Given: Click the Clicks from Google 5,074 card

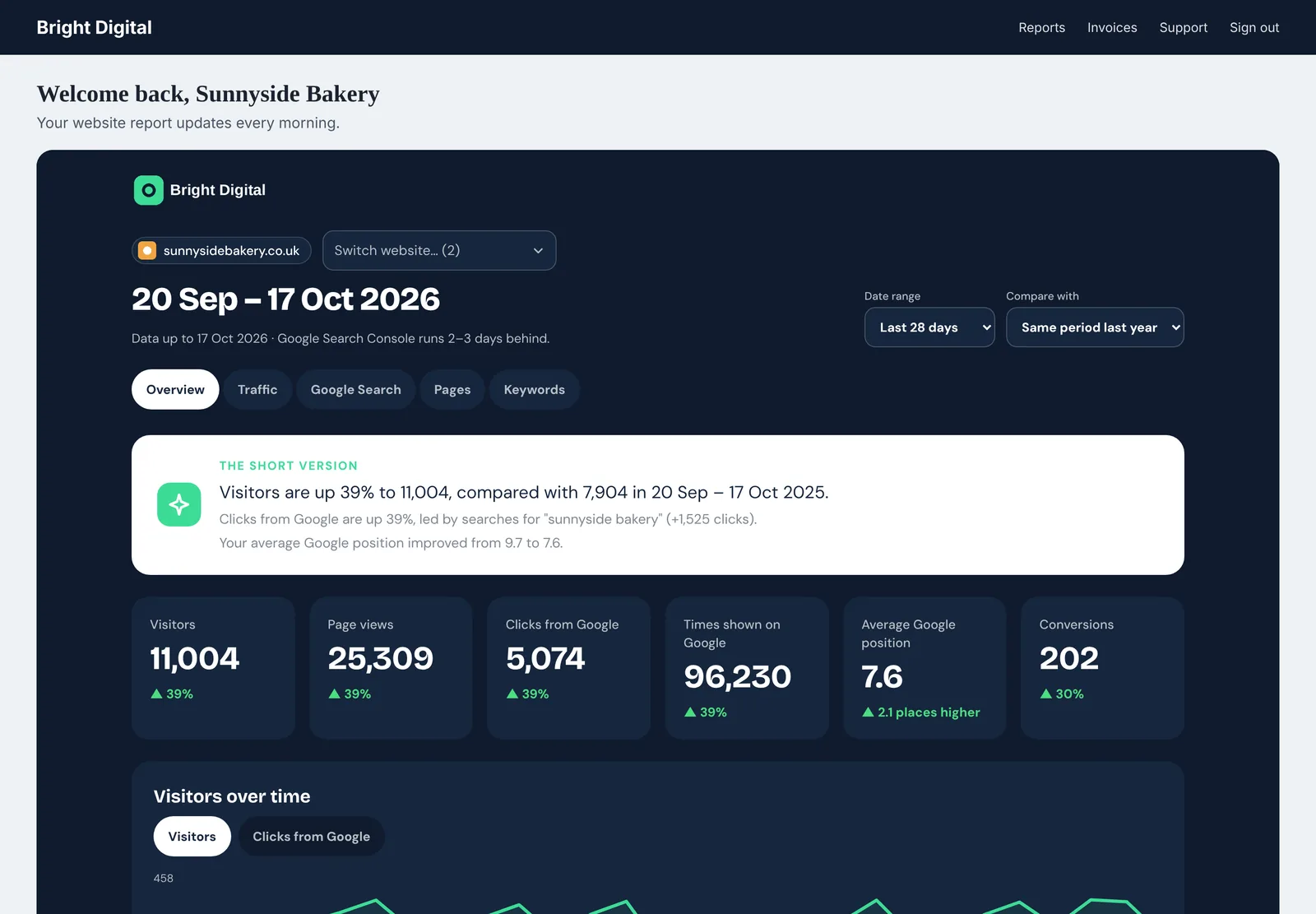Looking at the screenshot, I should [x=568, y=668].
